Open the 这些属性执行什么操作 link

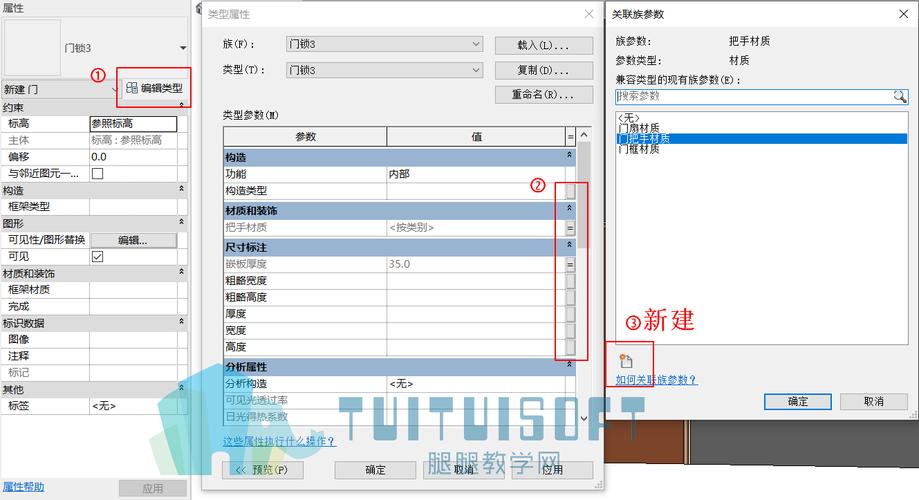pos(279,441)
